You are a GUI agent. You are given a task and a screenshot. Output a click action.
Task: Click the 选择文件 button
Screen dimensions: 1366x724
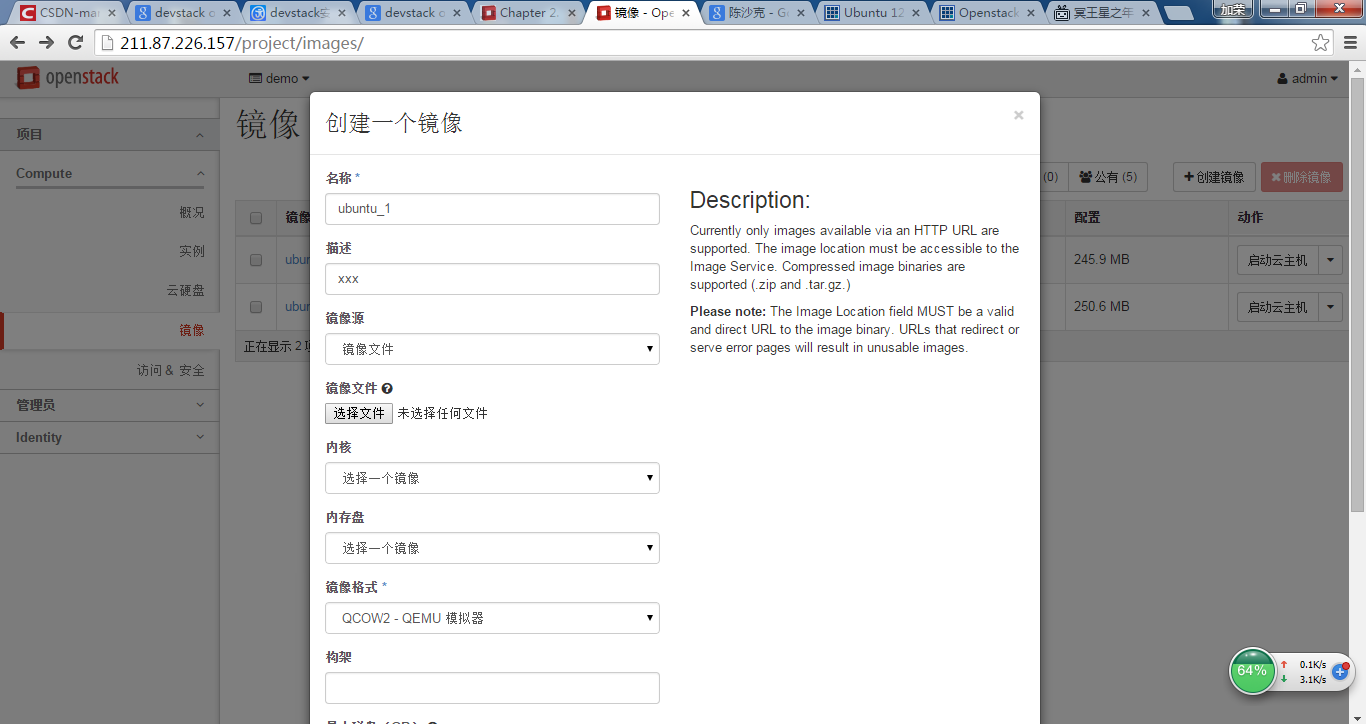[x=359, y=413]
